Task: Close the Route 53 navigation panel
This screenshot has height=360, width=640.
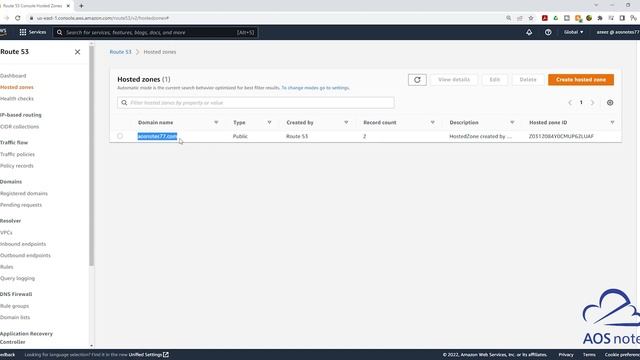Action: tap(78, 52)
